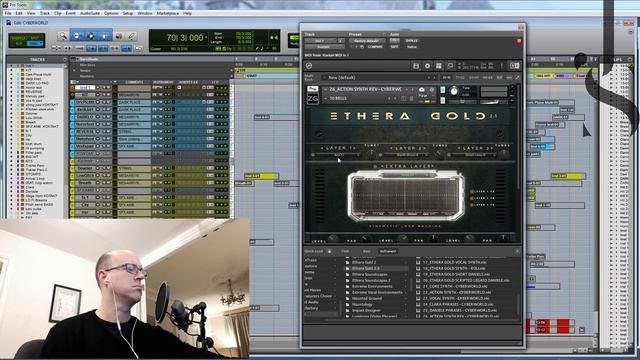Click the COMPARE button in plugin header
Screen dimensions: 640x360
coord(375,47)
